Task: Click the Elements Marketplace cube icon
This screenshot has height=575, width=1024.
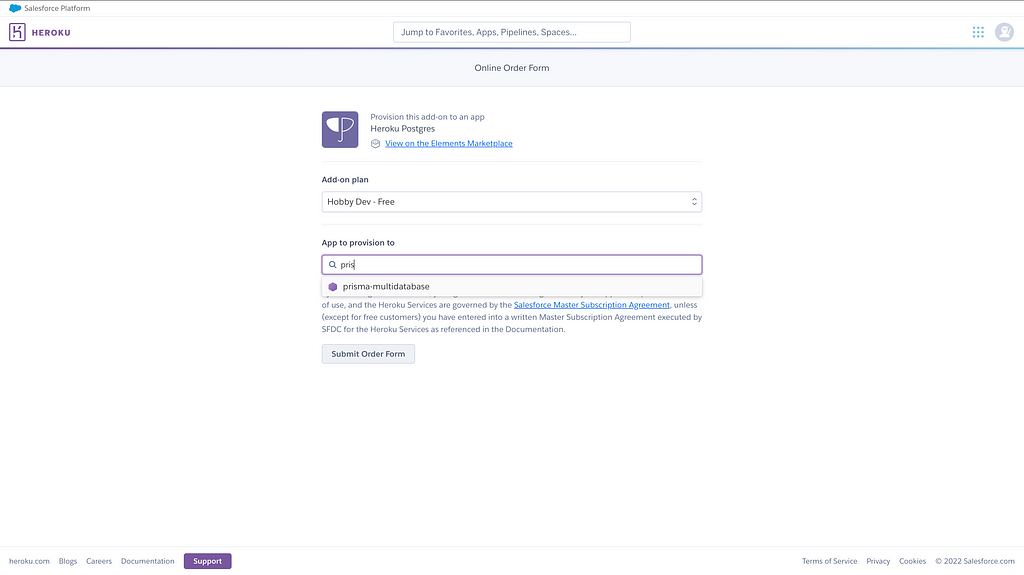Action: 376,144
